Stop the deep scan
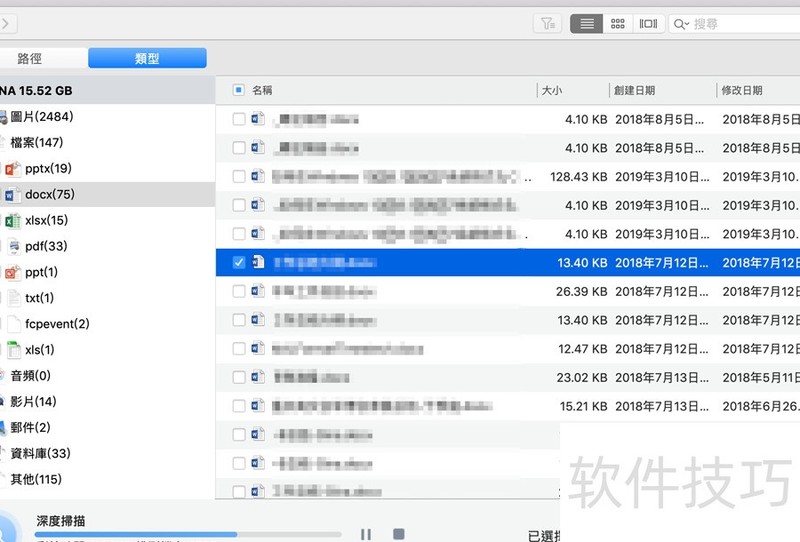Screen dimensions: 800x542 coord(399,534)
